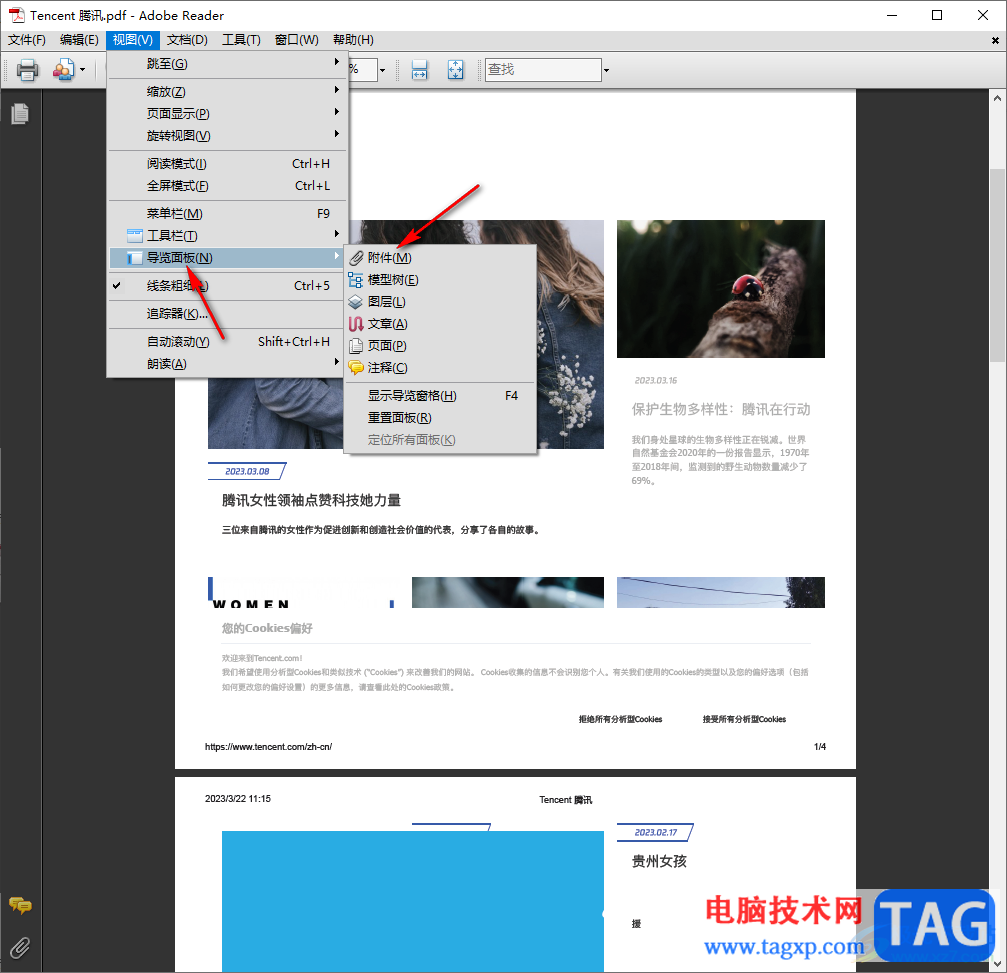
Task: Click the 2023.02.17 date tag
Action: [x=656, y=832]
